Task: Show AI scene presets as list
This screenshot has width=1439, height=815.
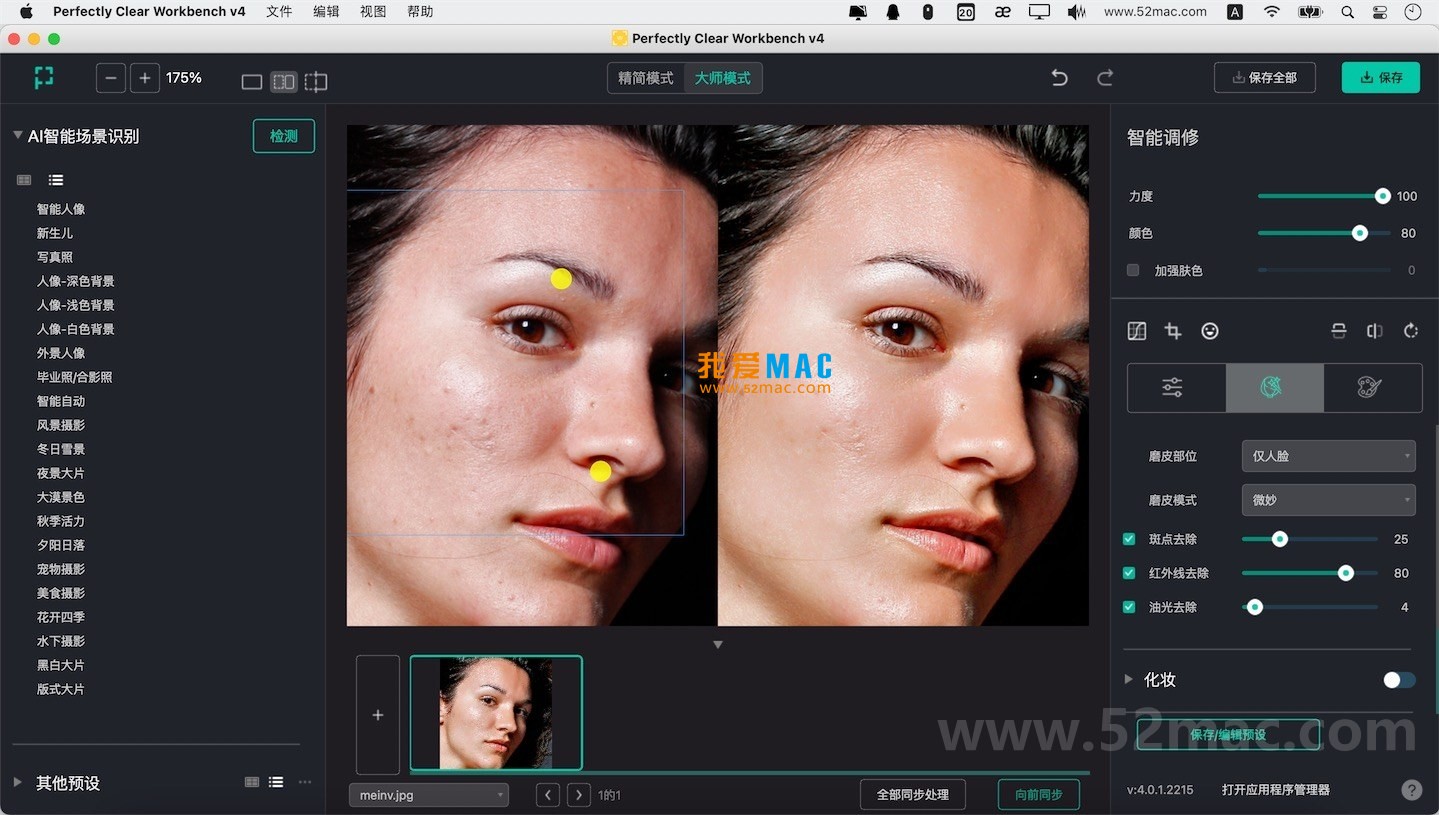Action: [x=56, y=180]
